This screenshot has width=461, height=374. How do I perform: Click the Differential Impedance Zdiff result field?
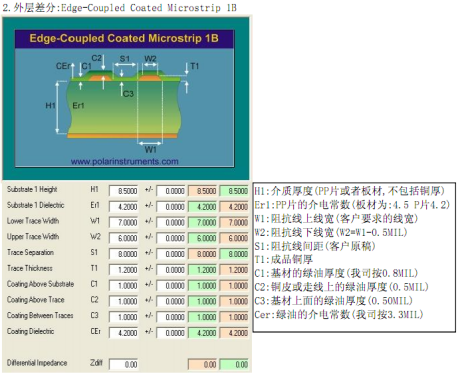pyautogui.click(x=123, y=364)
